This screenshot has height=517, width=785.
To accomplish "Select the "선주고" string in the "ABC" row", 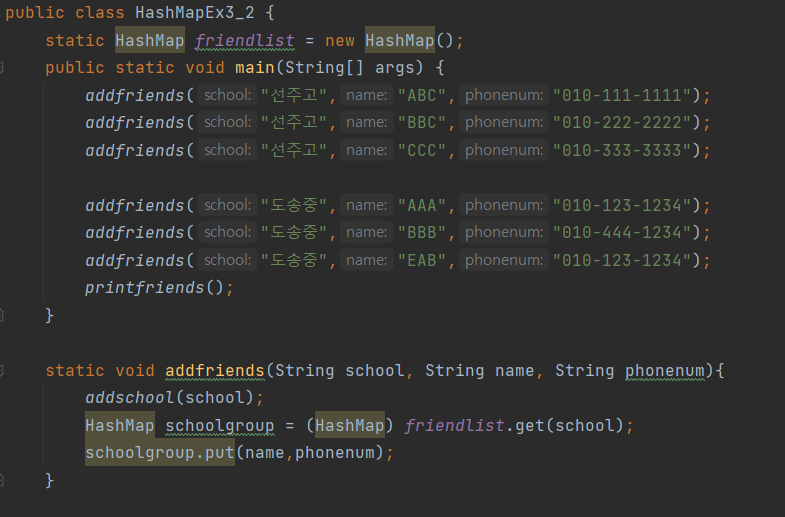I will (x=294, y=95).
